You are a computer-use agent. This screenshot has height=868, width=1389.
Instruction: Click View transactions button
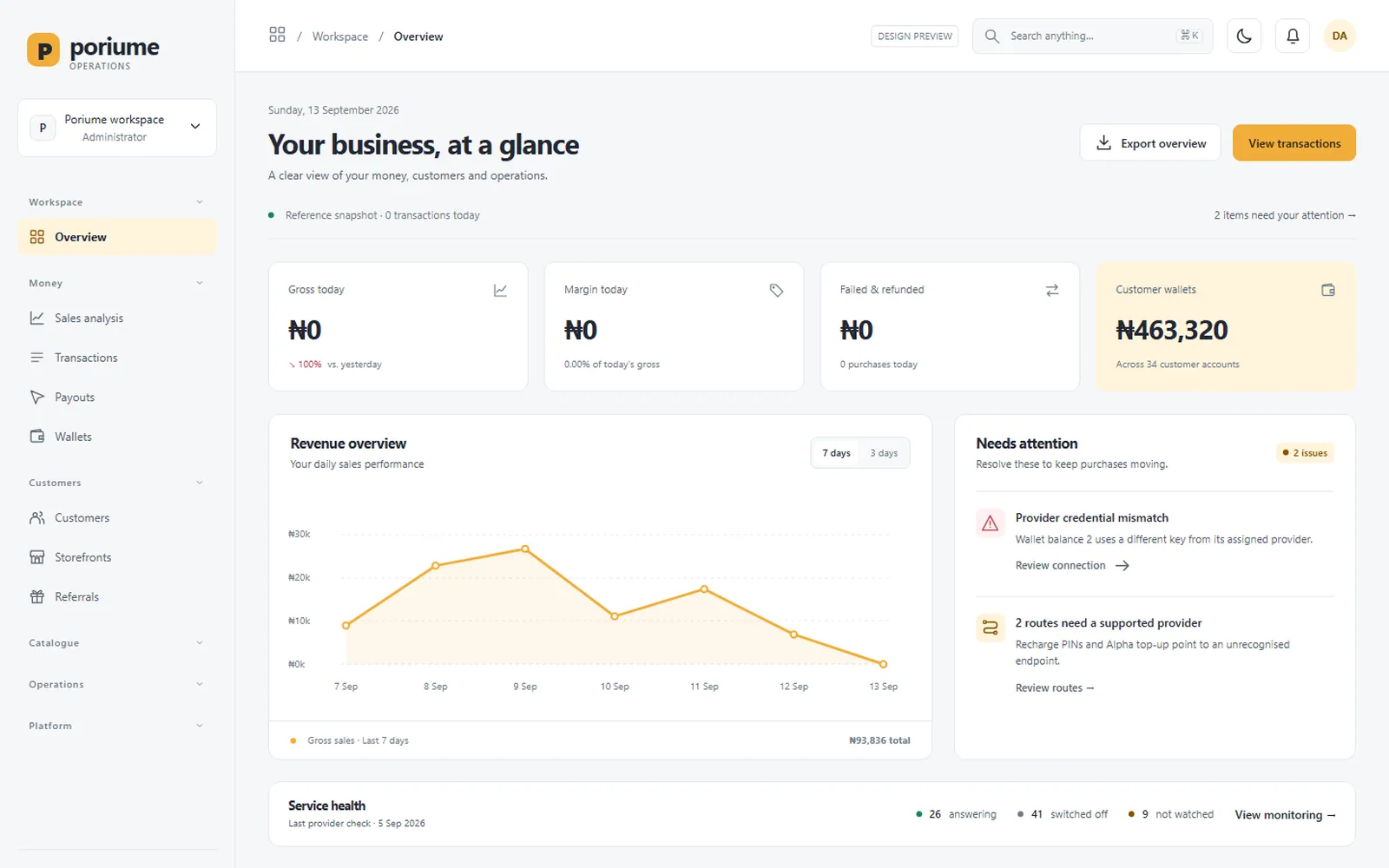click(x=1294, y=143)
